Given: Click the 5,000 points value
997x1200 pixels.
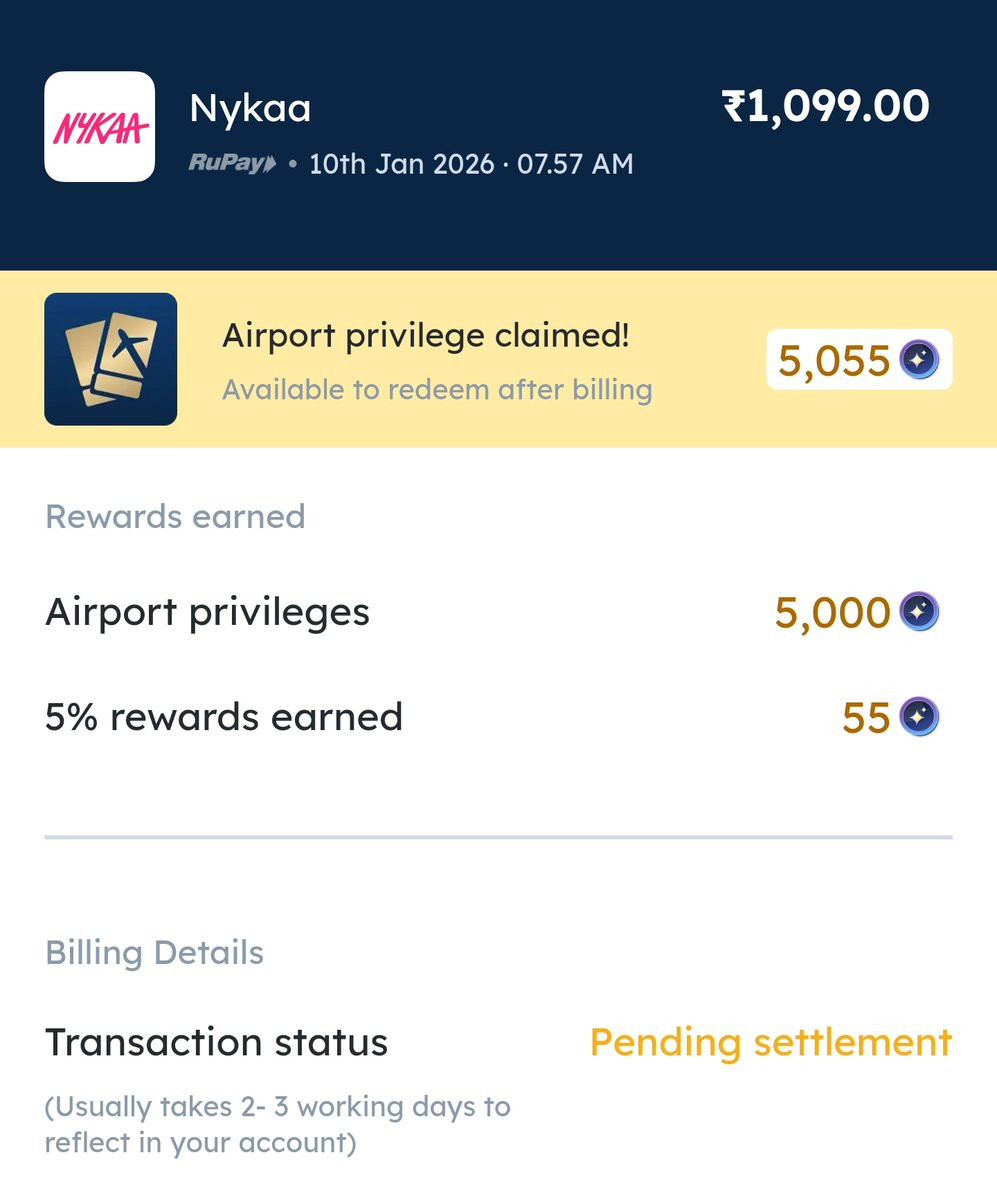Looking at the screenshot, I should click(x=832, y=612).
